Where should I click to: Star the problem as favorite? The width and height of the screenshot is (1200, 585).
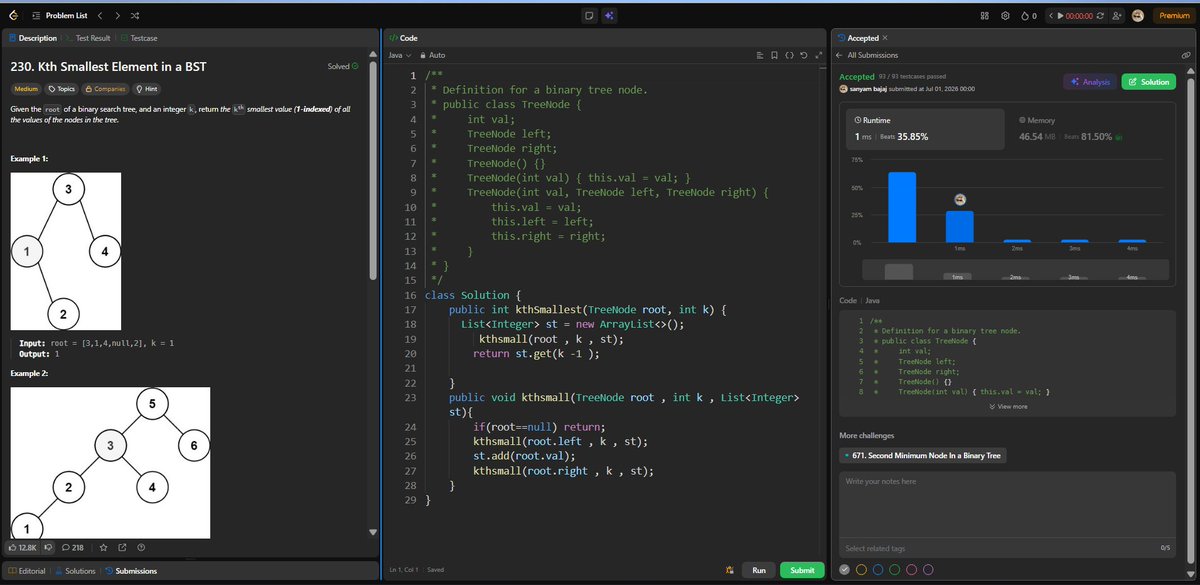coord(103,547)
